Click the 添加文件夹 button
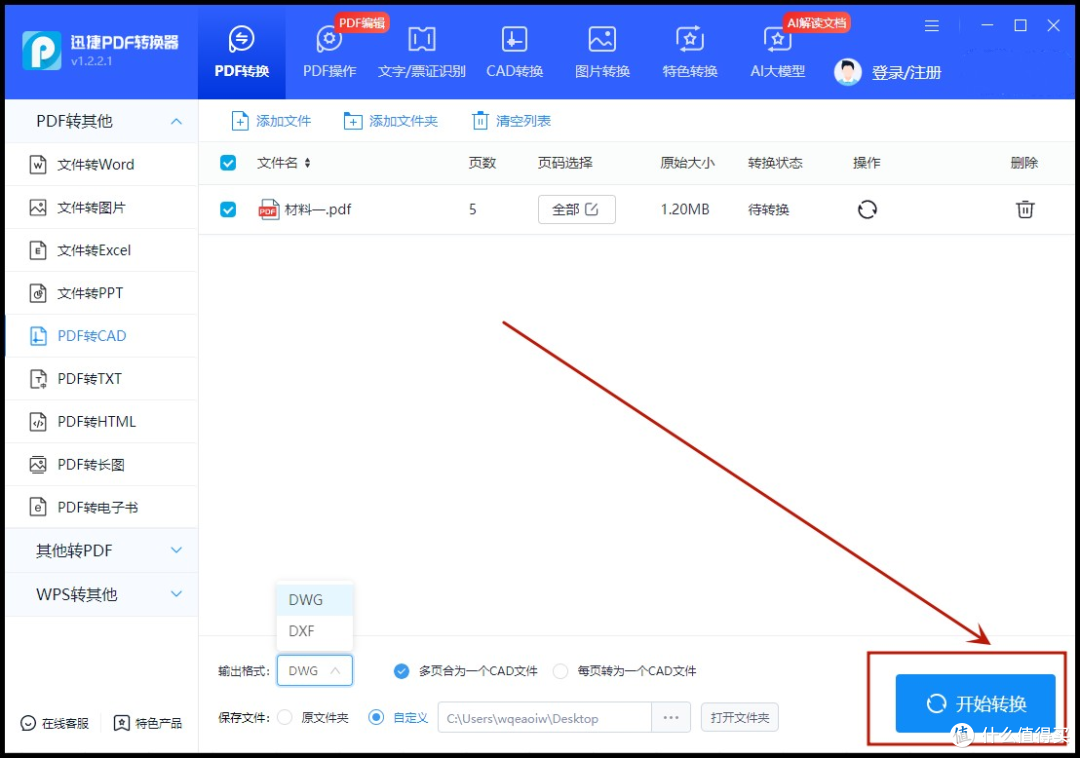This screenshot has height=758, width=1080. [x=391, y=121]
